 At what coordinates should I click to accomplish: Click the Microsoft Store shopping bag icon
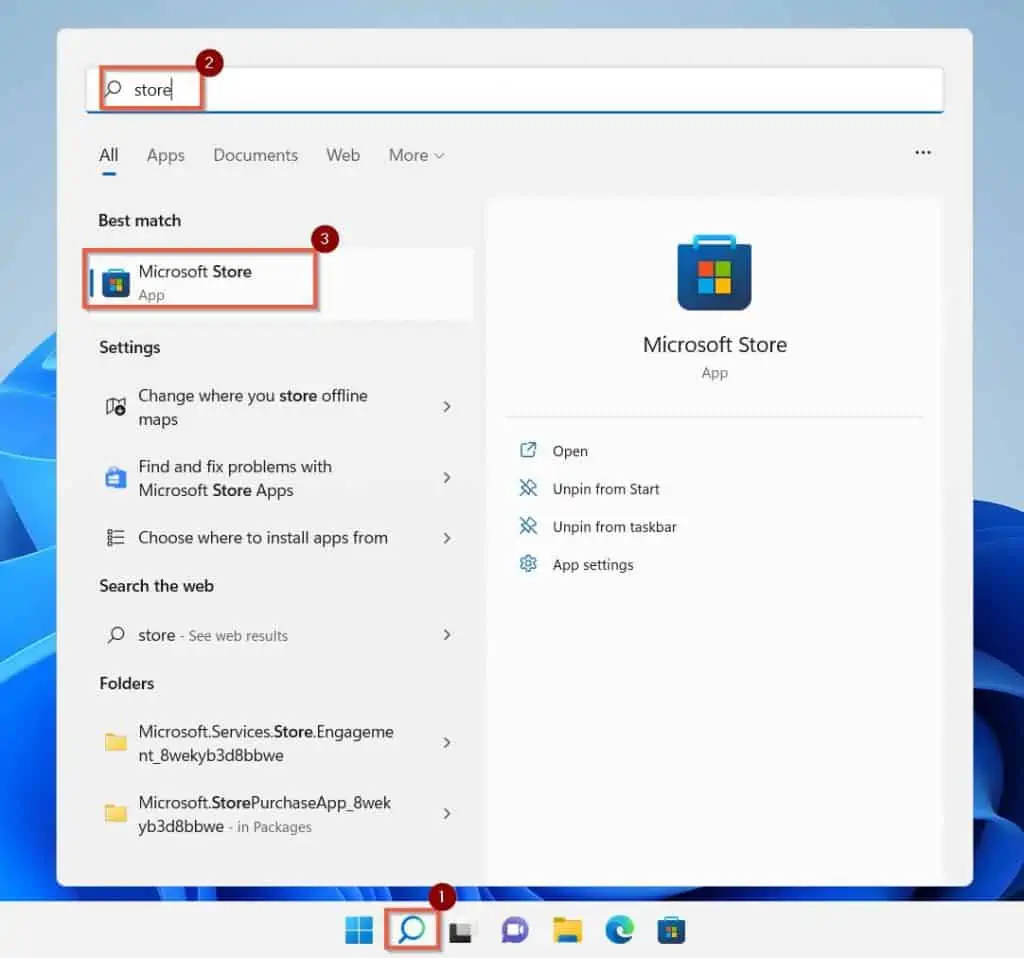[x=714, y=272]
